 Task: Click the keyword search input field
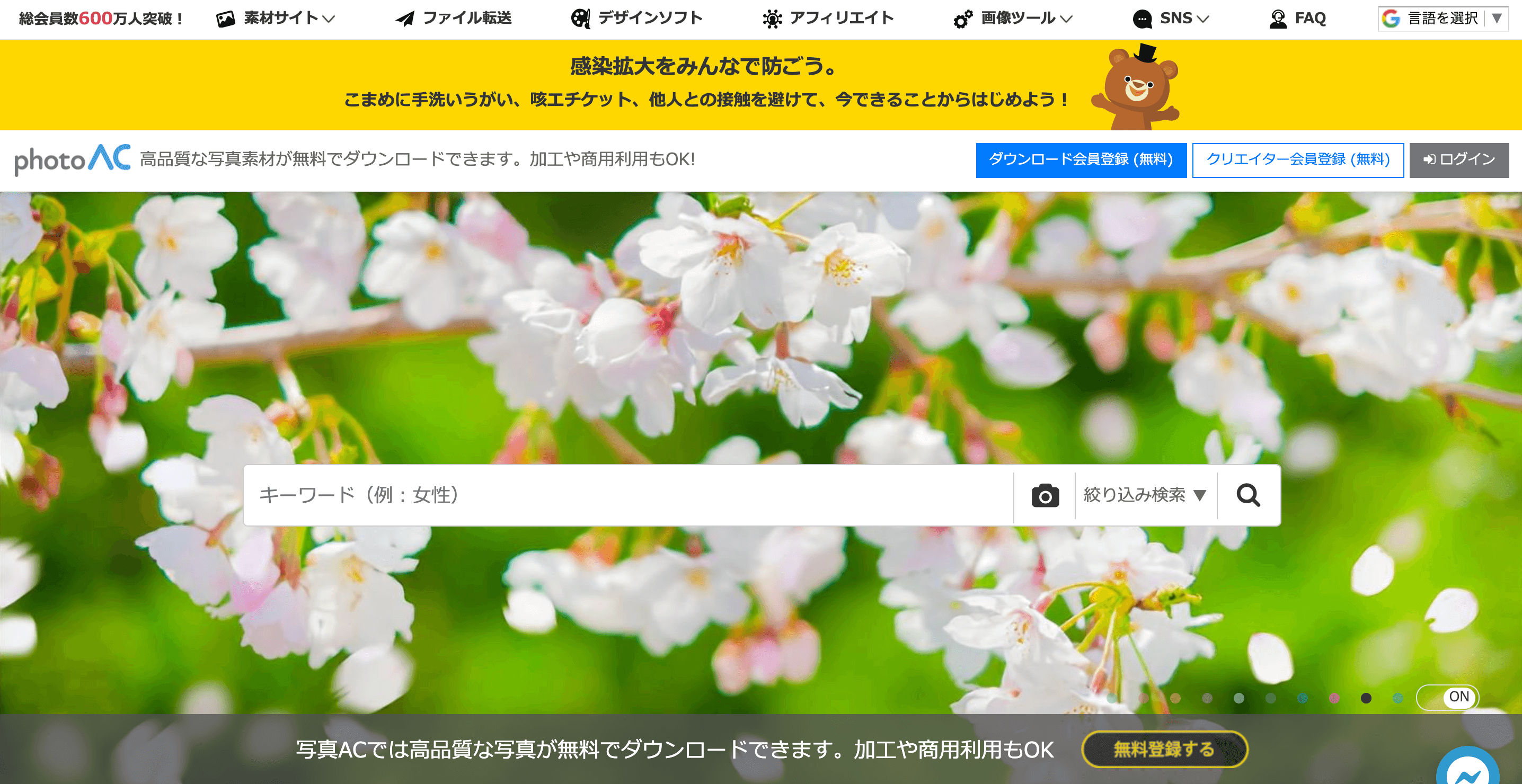(591, 495)
